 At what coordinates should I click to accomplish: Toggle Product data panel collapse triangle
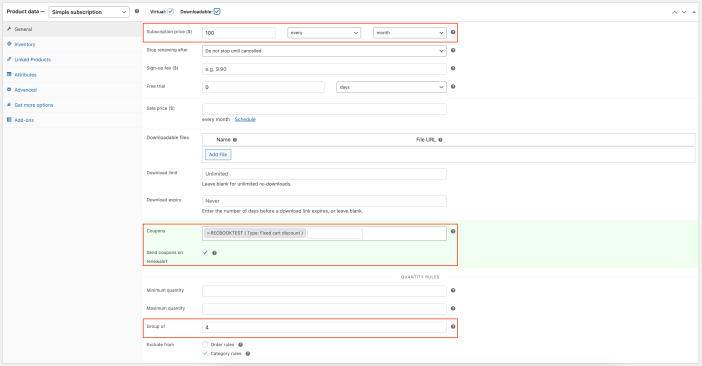(694, 12)
